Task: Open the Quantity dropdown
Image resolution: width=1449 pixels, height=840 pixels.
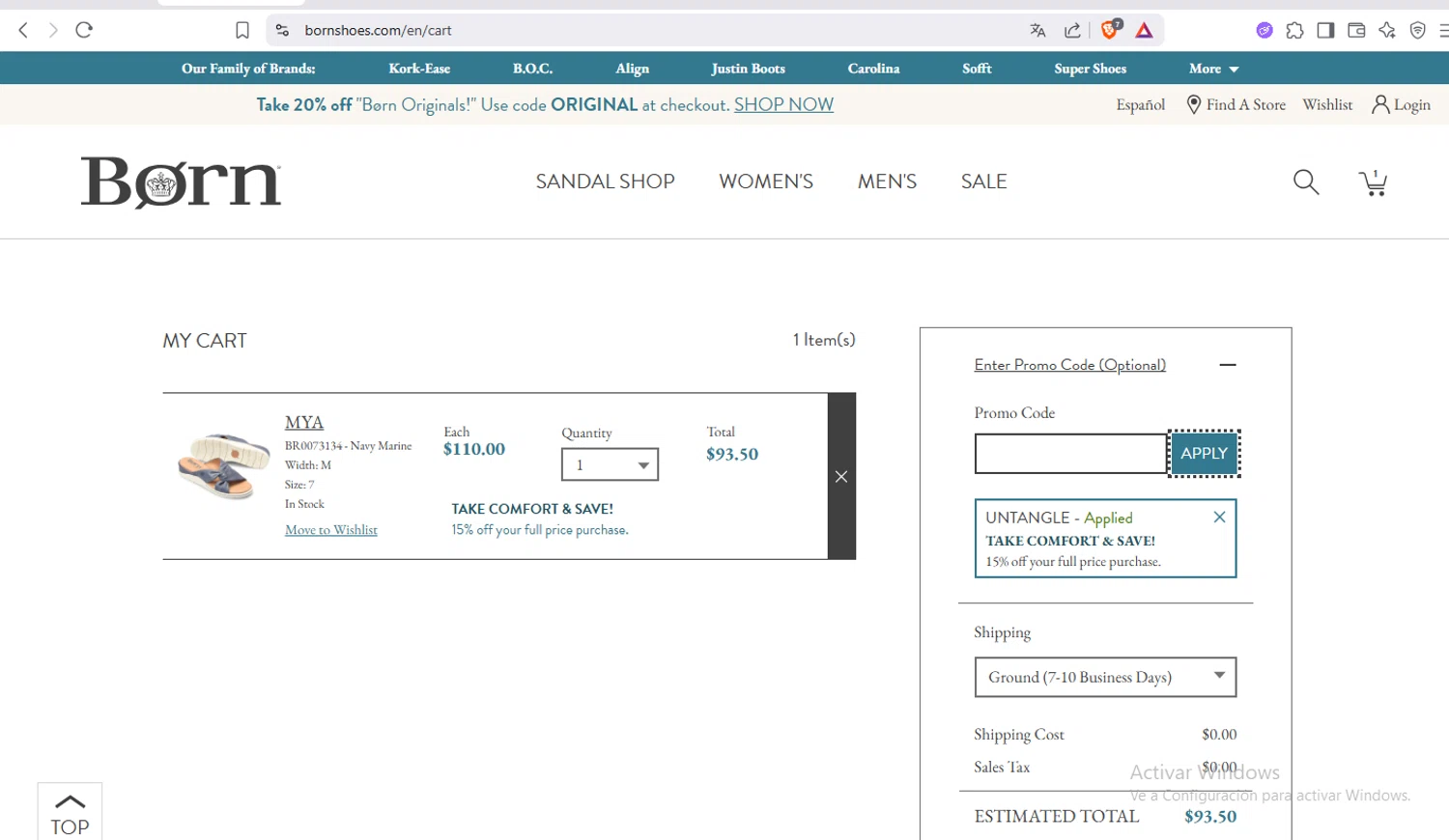Action: coord(610,464)
